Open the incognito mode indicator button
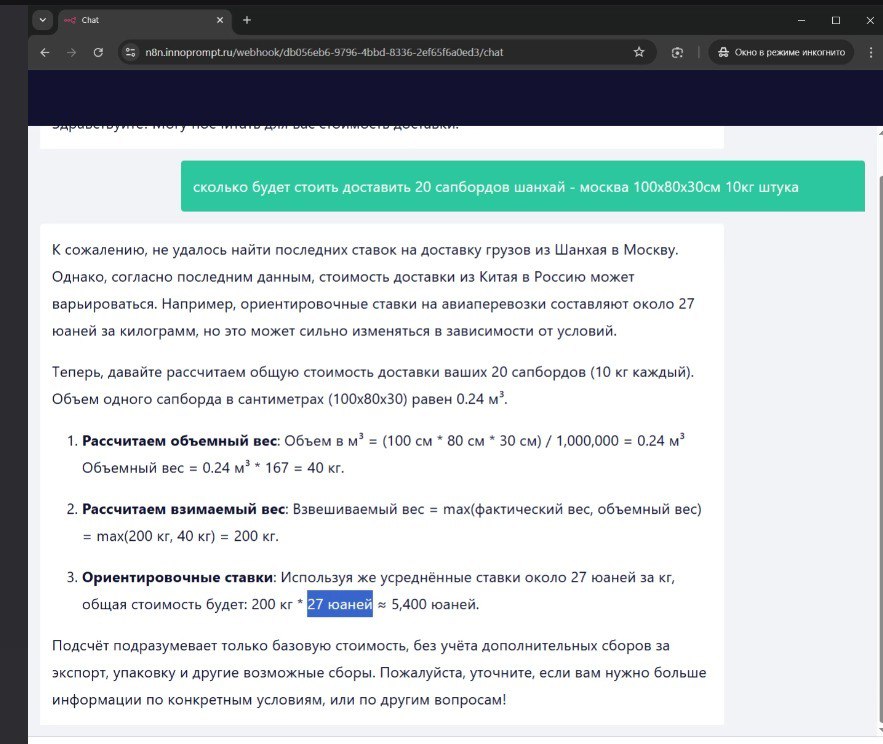The width and height of the screenshot is (883, 744). [x=780, y=52]
